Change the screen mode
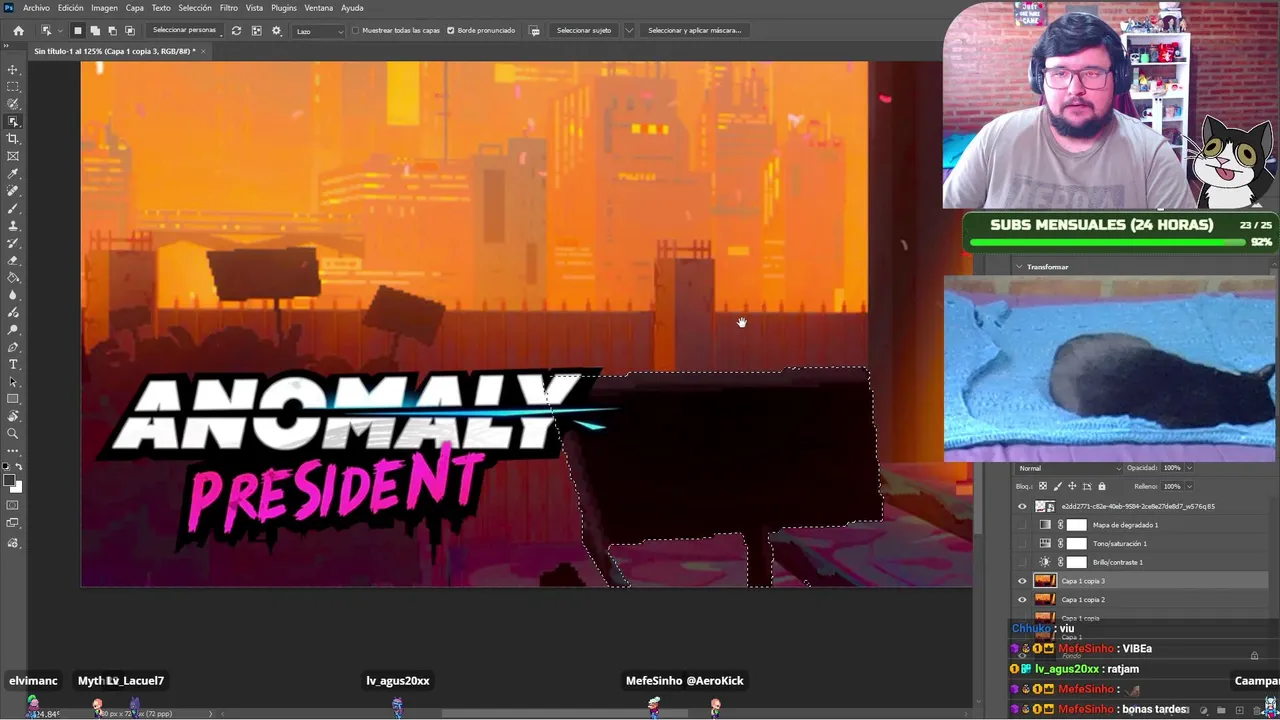The height and width of the screenshot is (720, 1280). click(13, 523)
